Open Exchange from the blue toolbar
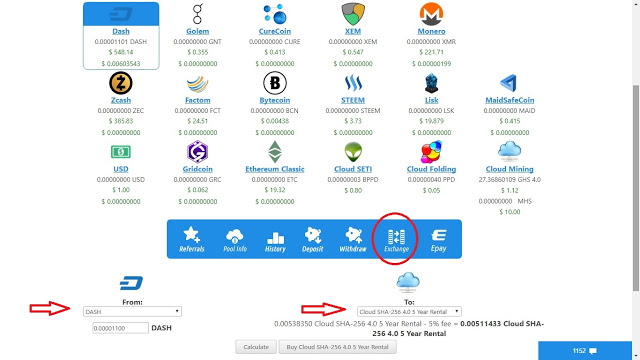 (396, 240)
